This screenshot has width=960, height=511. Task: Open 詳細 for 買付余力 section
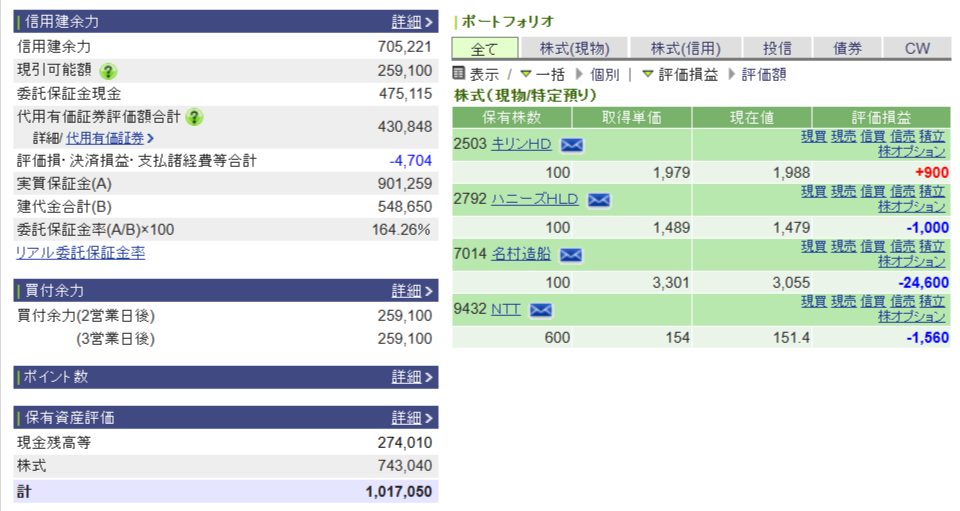point(412,291)
